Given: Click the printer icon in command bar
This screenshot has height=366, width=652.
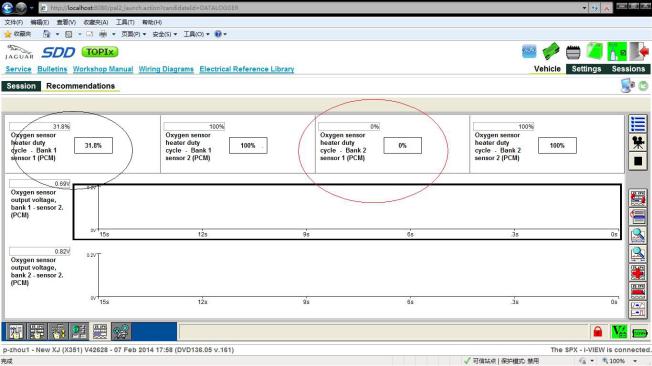Looking at the screenshot, I should pyautogui.click(x=103, y=34).
